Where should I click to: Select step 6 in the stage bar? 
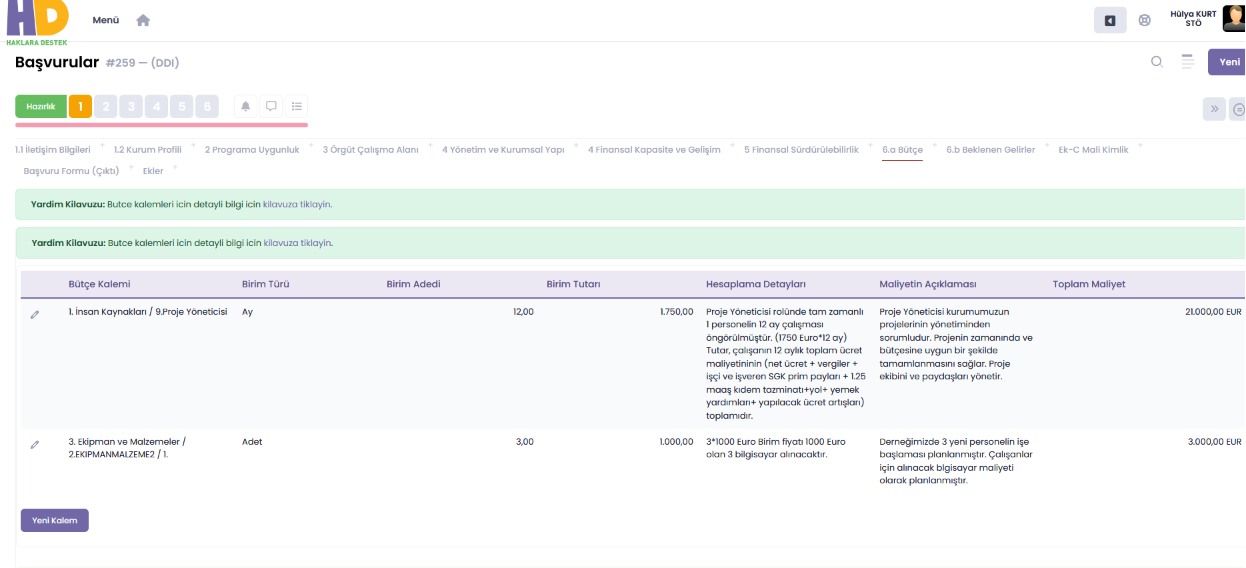click(x=206, y=106)
